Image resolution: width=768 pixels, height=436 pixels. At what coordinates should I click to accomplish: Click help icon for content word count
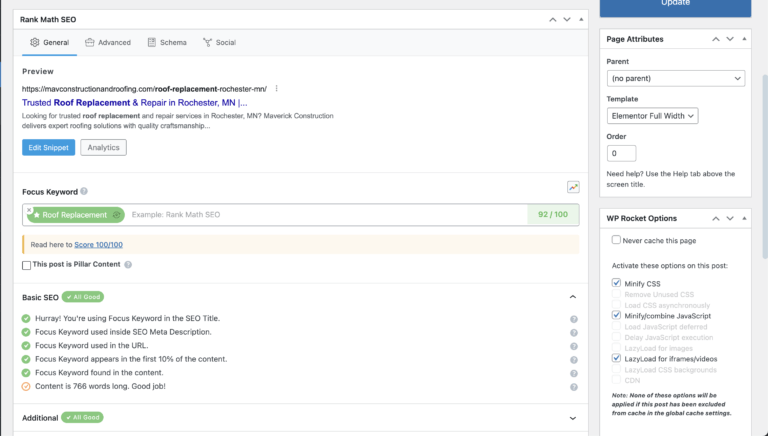tap(573, 386)
